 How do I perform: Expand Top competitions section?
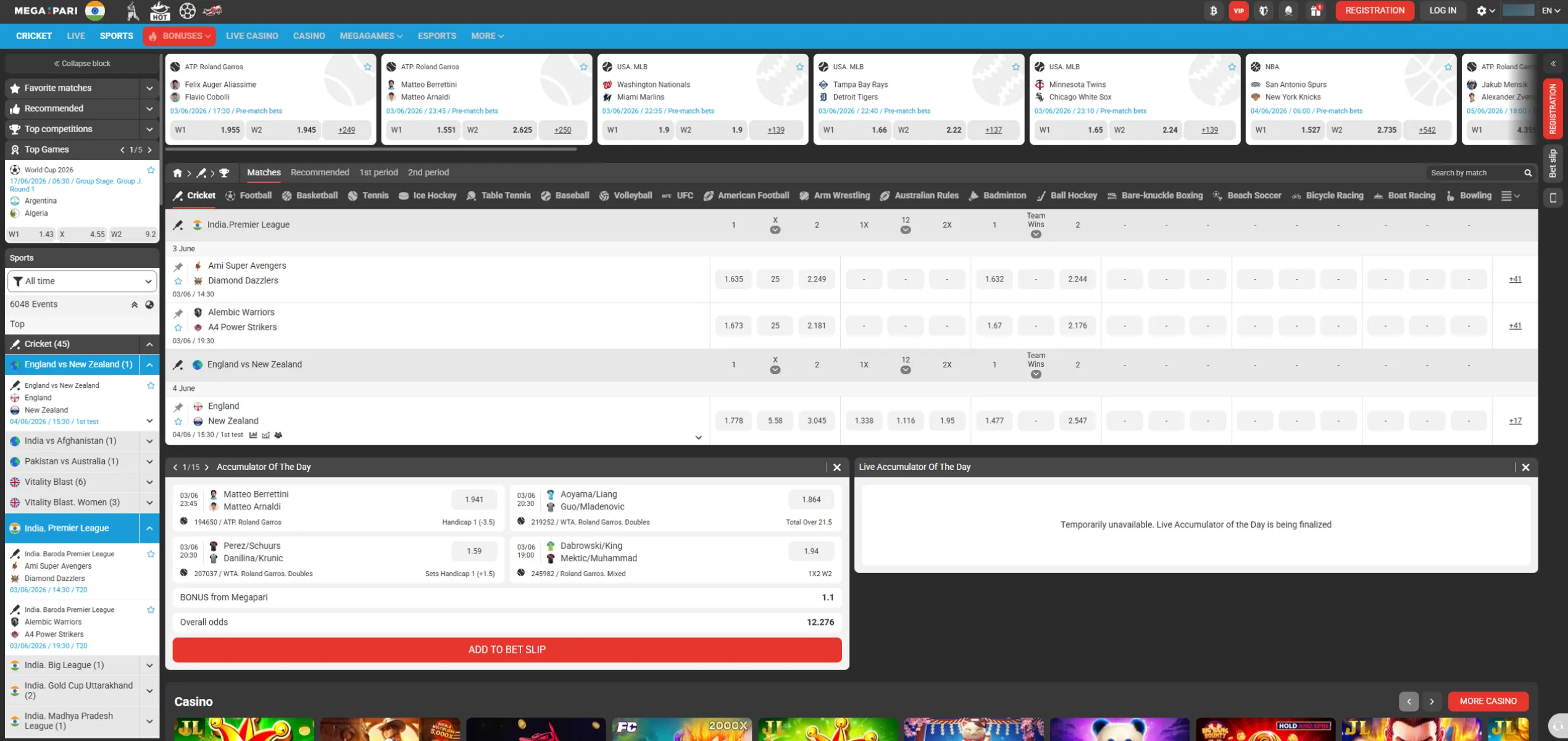point(149,129)
